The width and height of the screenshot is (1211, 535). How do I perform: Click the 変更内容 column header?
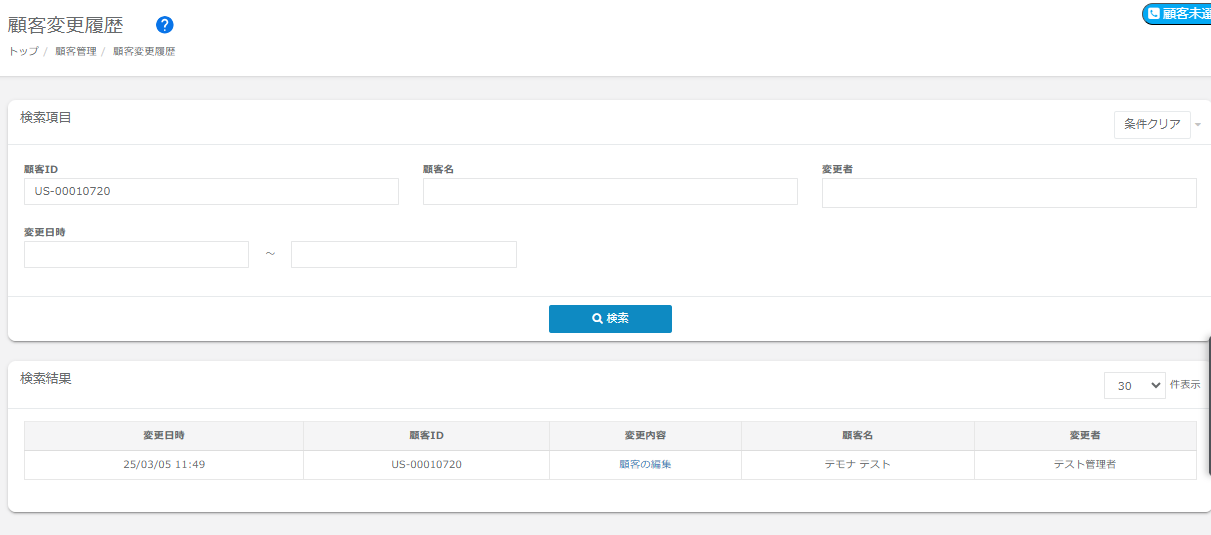coord(645,436)
